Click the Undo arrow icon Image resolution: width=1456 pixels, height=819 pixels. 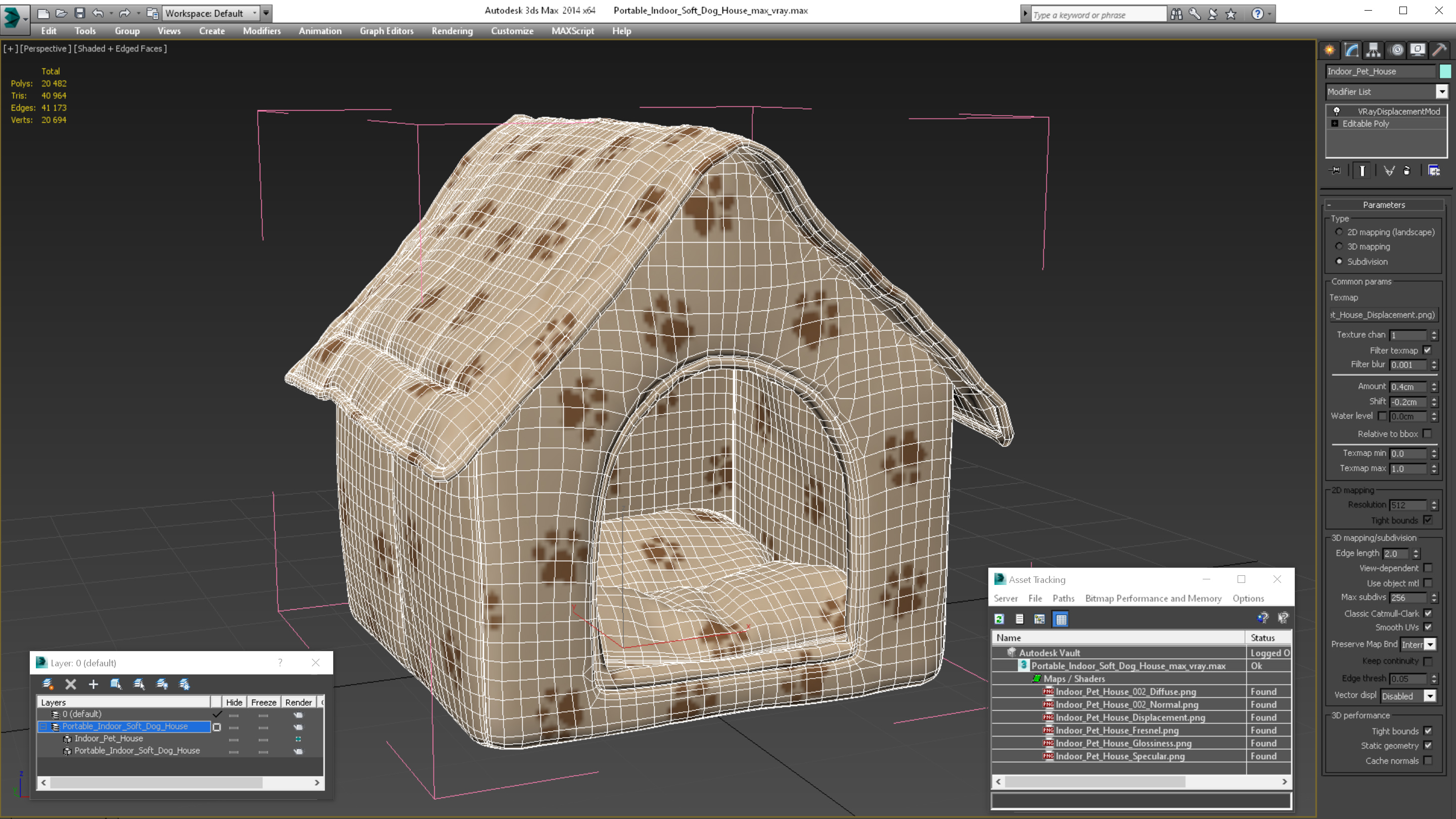98,13
